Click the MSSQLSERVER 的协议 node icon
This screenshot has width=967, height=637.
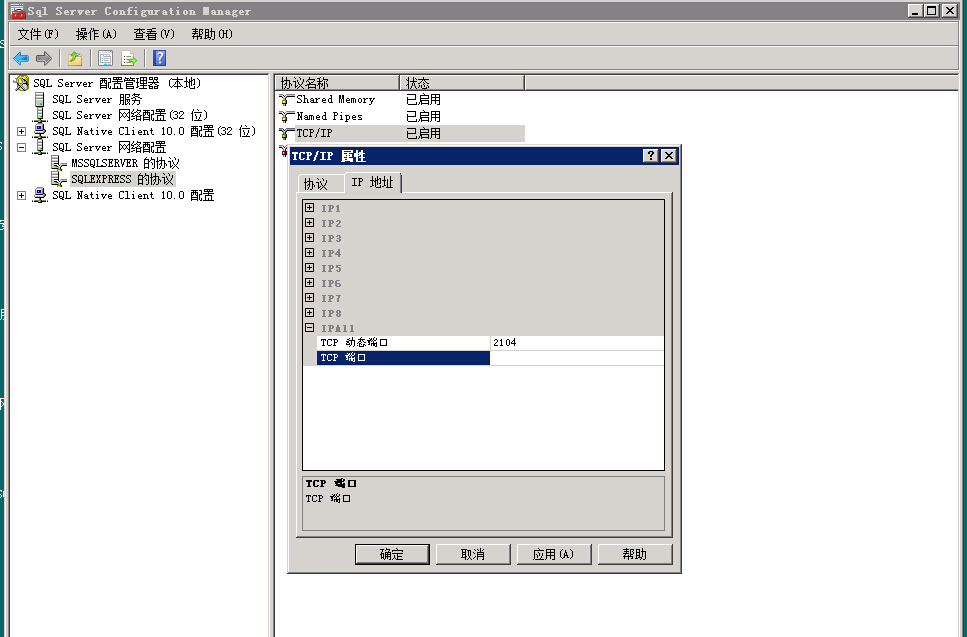point(59,163)
